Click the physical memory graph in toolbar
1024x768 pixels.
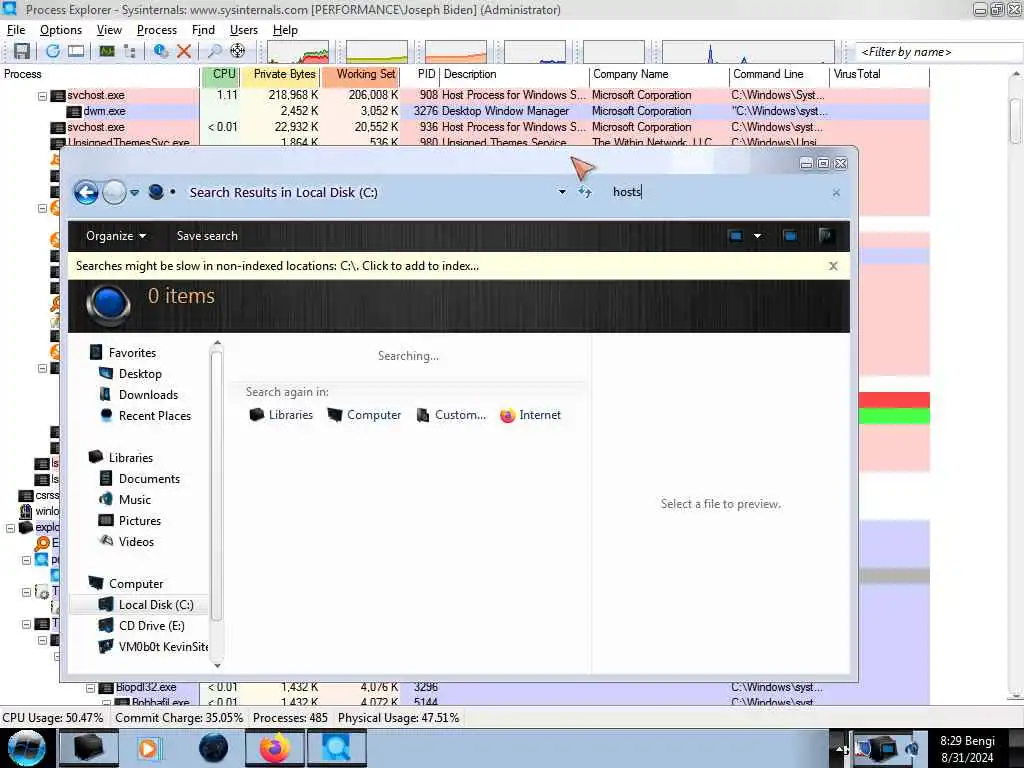pos(456,52)
